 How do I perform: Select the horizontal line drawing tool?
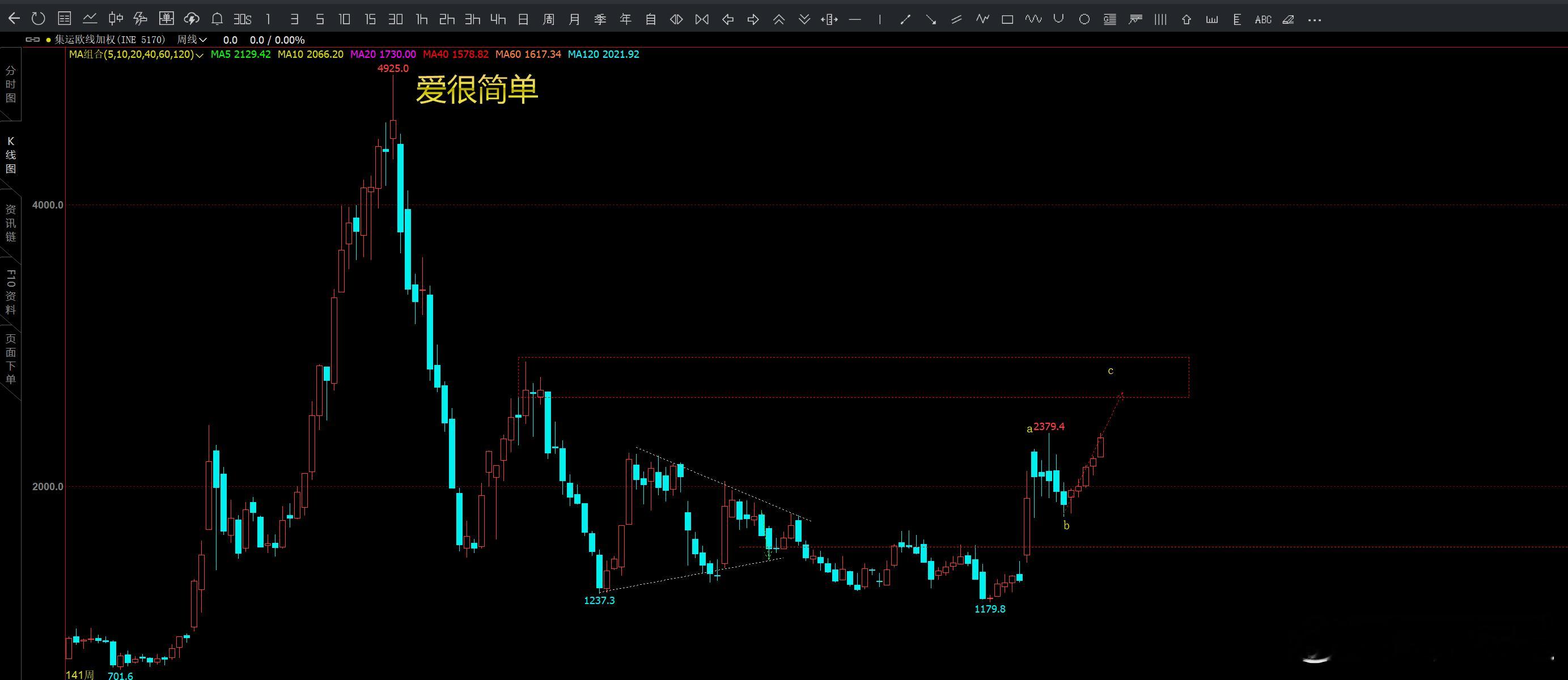[855, 19]
